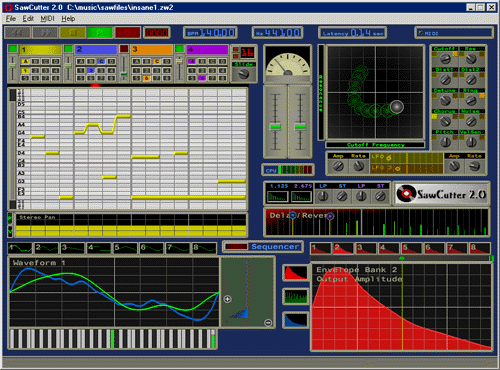Decrease step count with red down arrow
This screenshot has height=370, width=500.
click(x=236, y=56)
